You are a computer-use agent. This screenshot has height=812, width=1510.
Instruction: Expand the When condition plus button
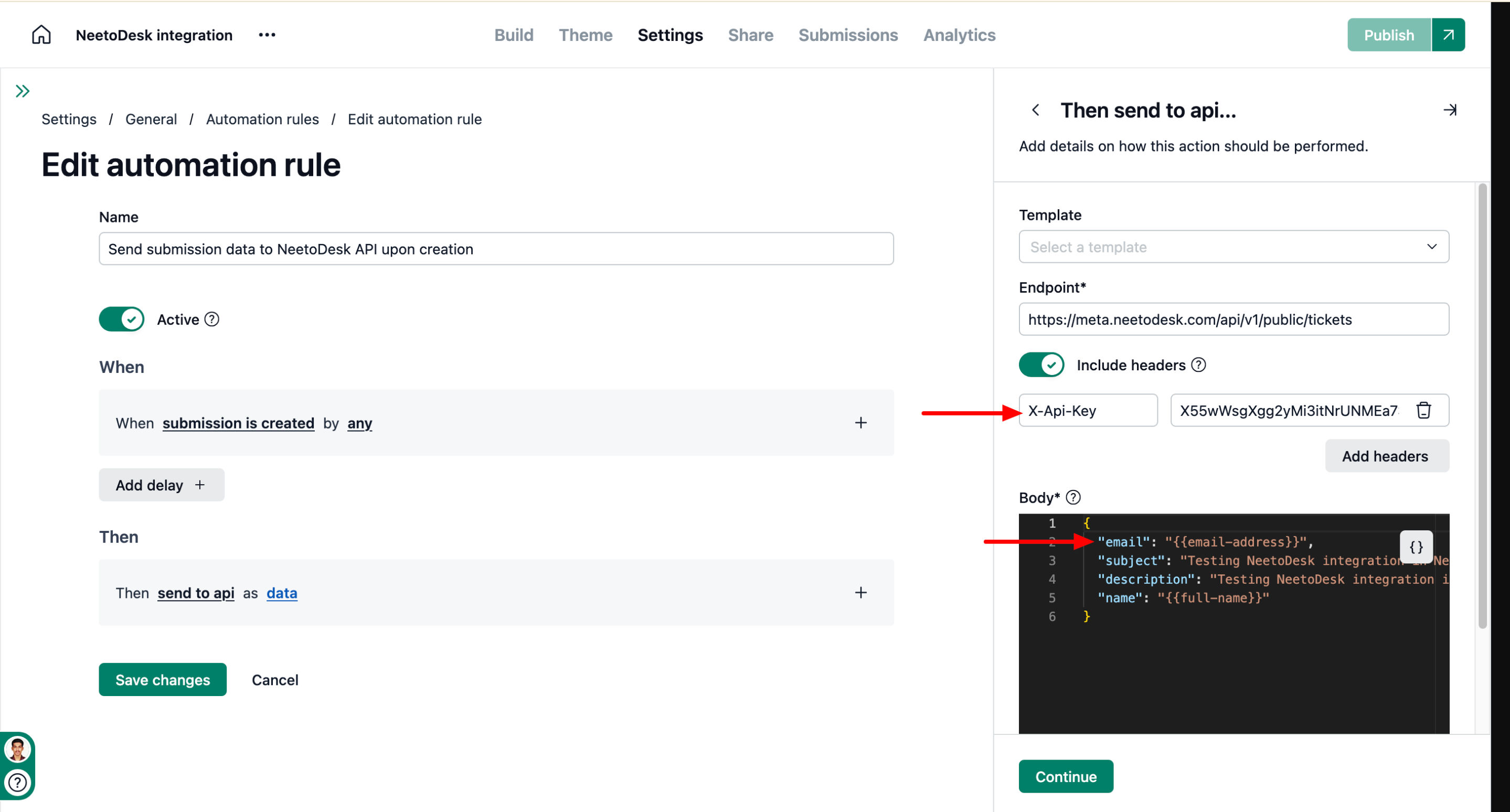pos(860,423)
